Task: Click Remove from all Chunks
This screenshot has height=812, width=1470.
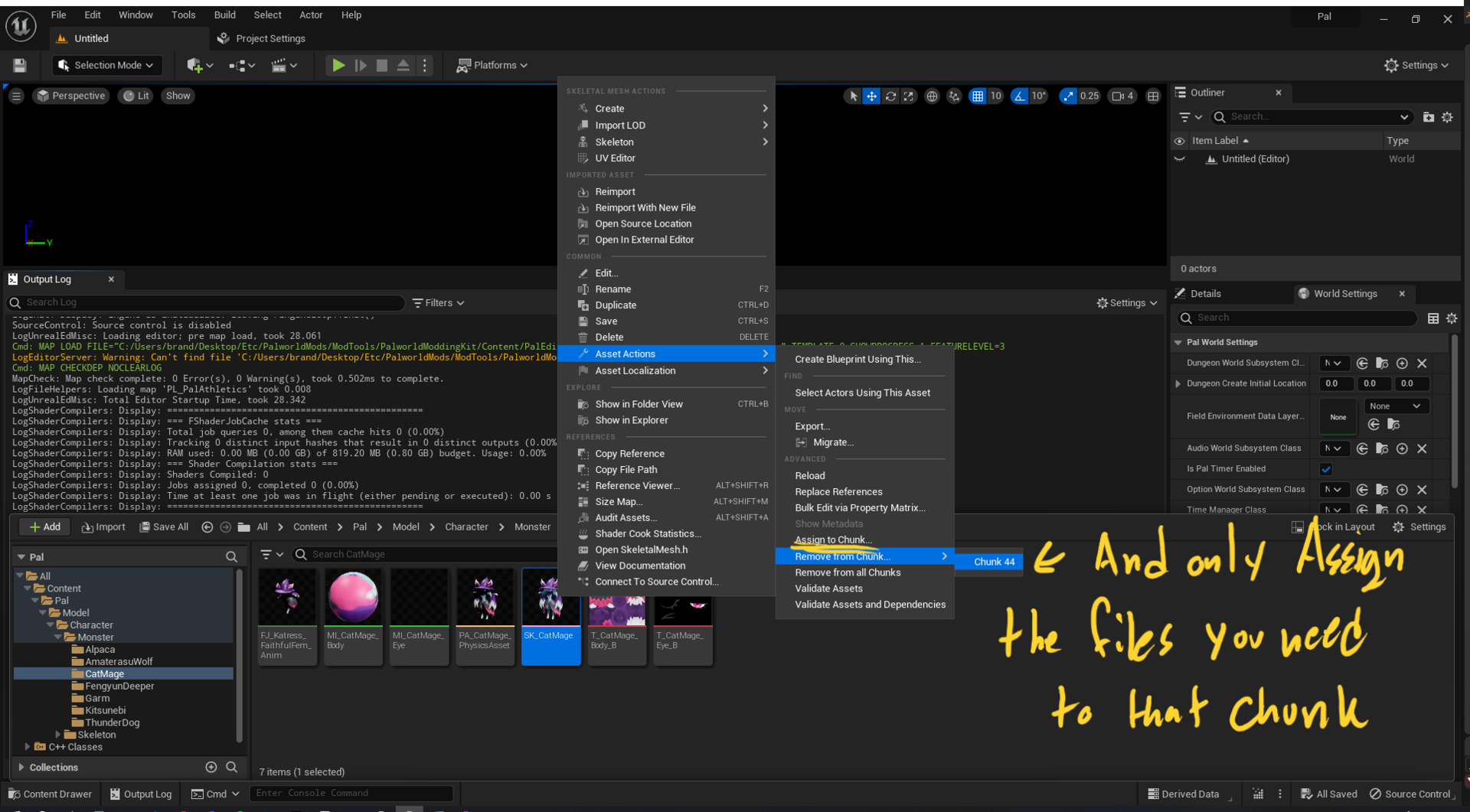Action: 848,572
